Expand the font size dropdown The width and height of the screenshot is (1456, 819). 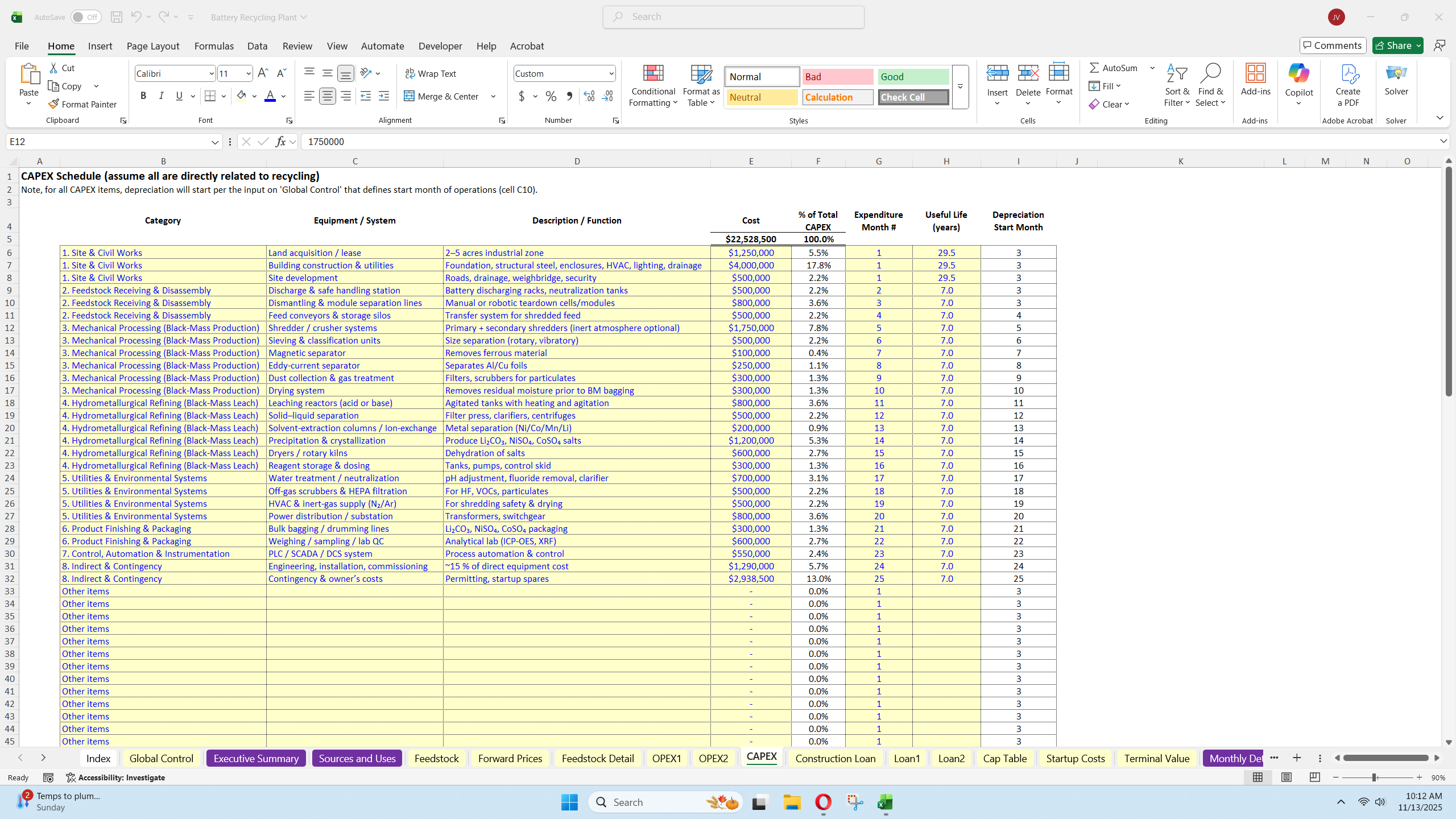[249, 73]
